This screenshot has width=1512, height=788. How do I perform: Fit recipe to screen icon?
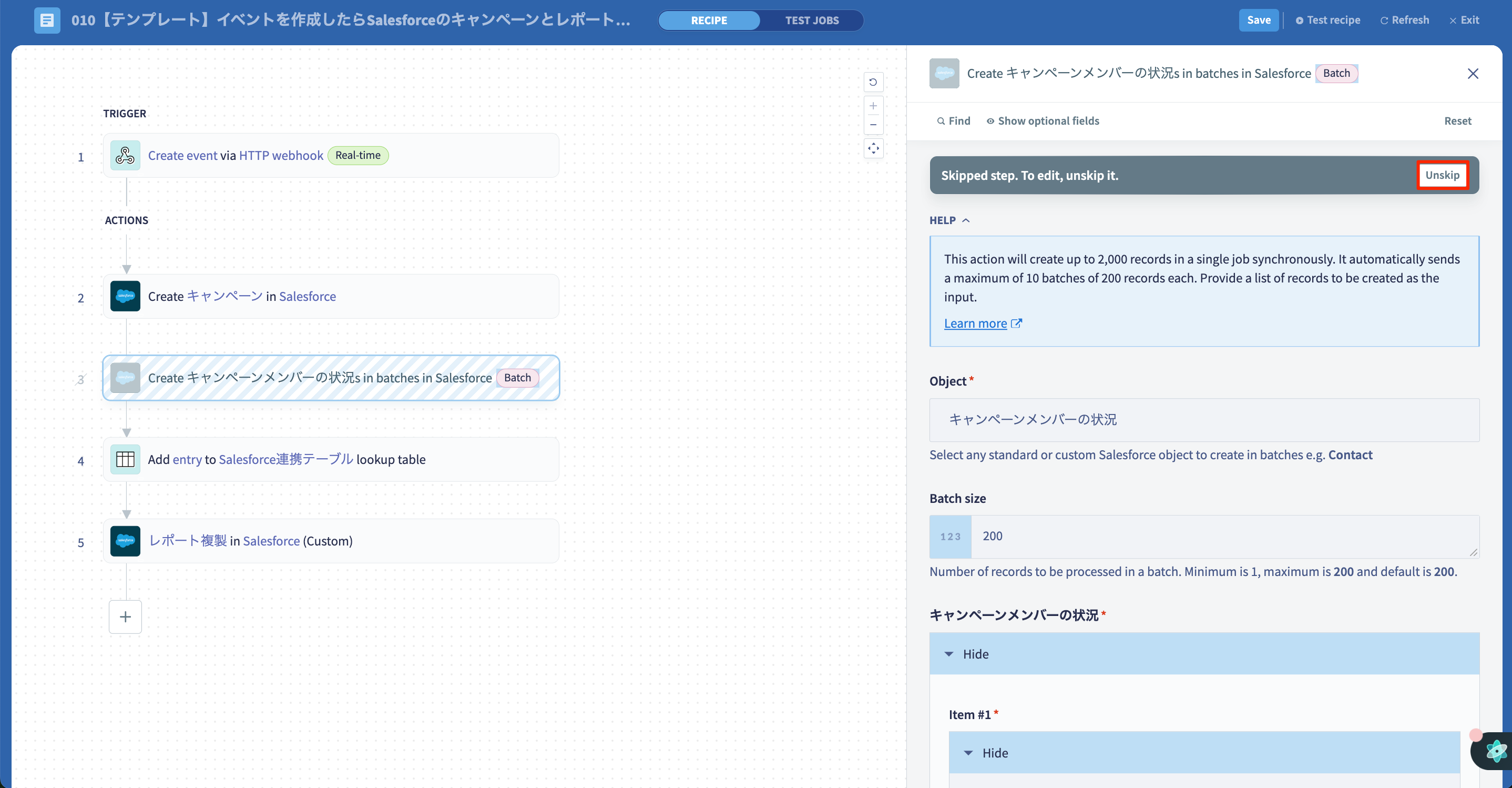point(873,148)
